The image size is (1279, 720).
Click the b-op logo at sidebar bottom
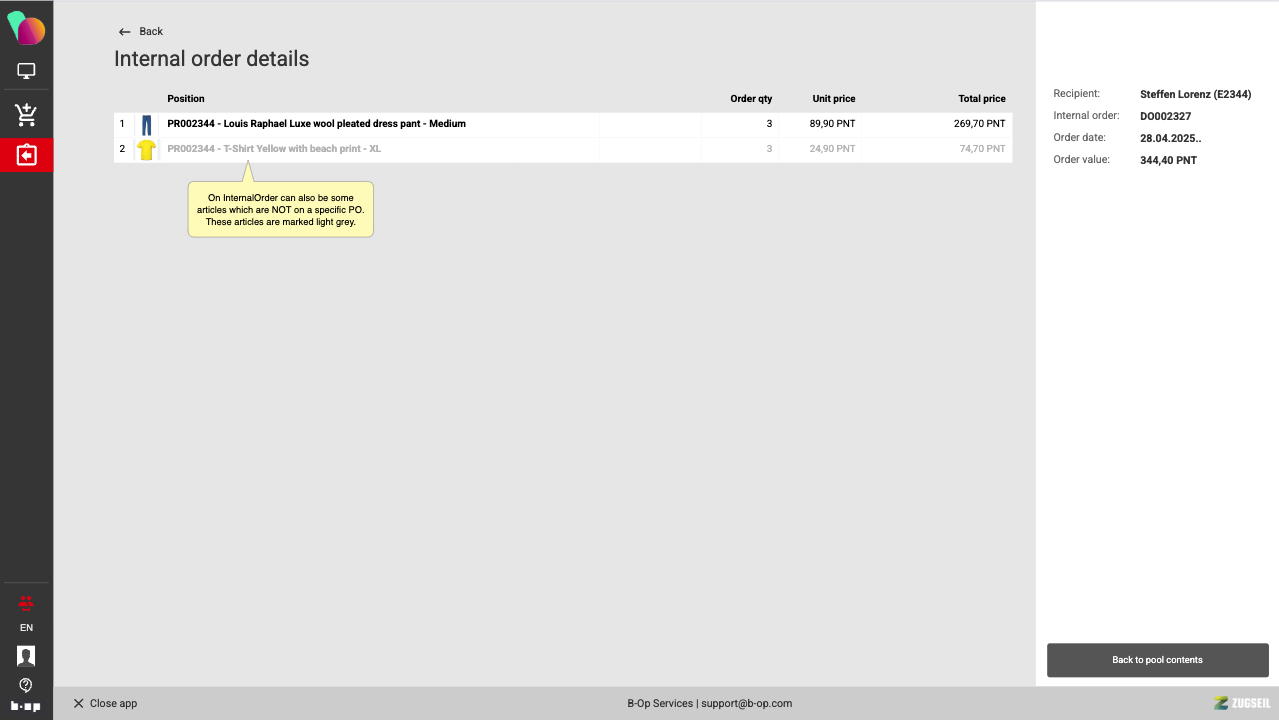pos(26,706)
